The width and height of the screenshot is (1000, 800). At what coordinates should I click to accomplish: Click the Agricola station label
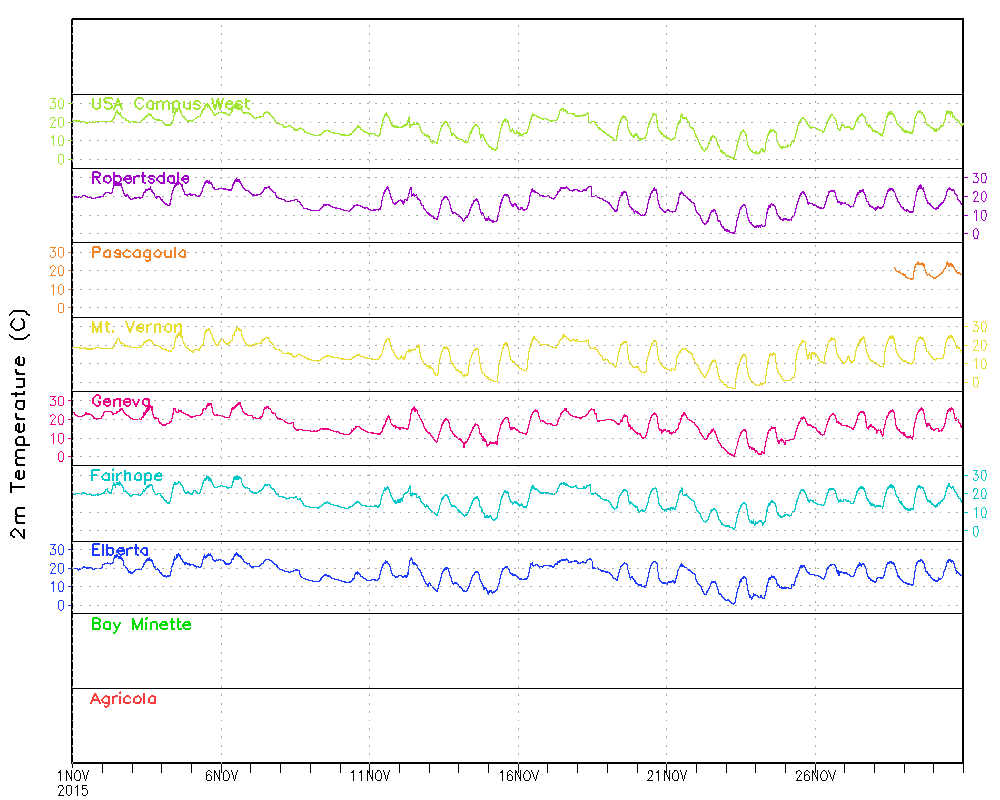pyautogui.click(x=123, y=699)
